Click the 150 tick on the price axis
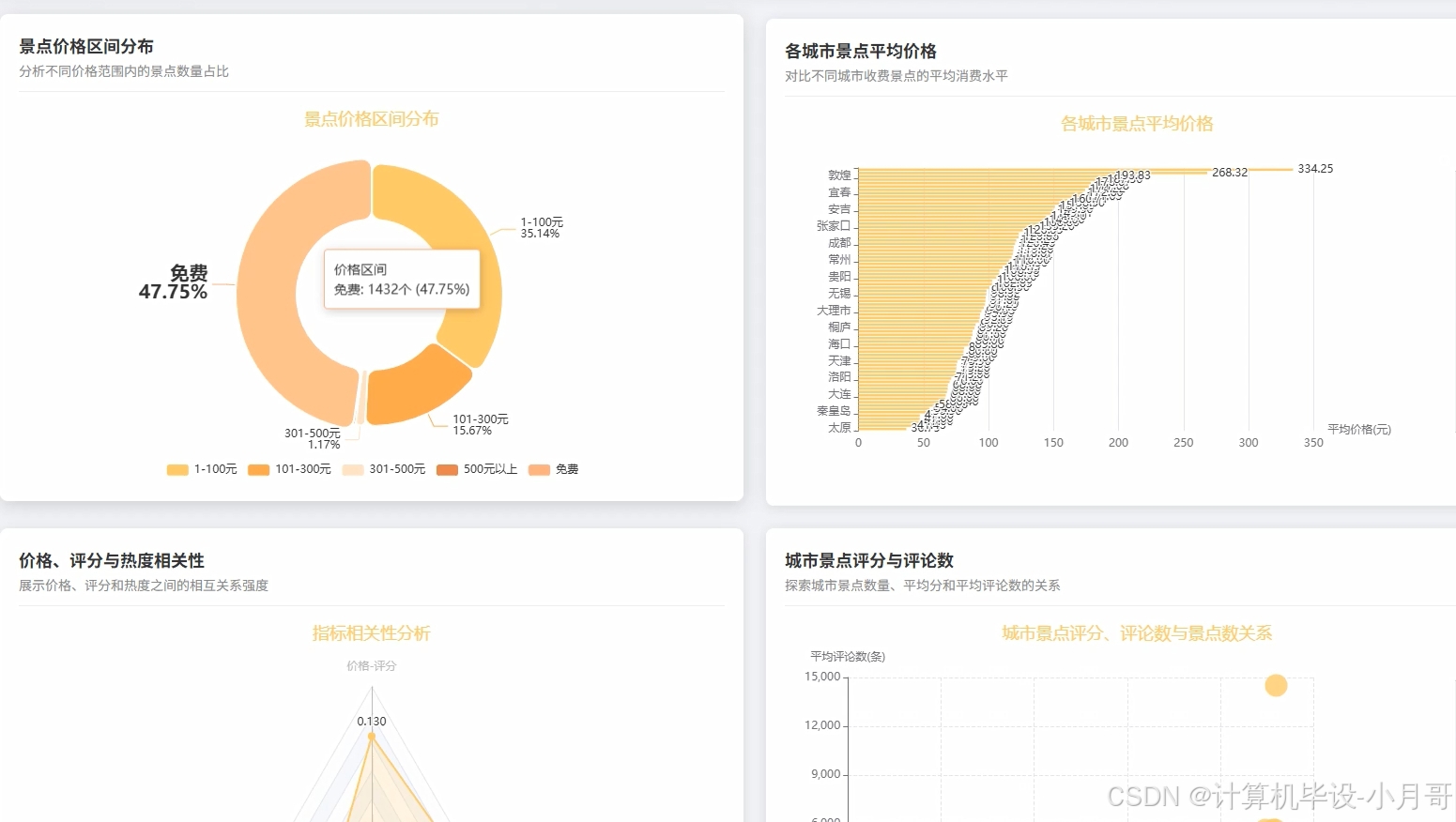 (1053, 443)
